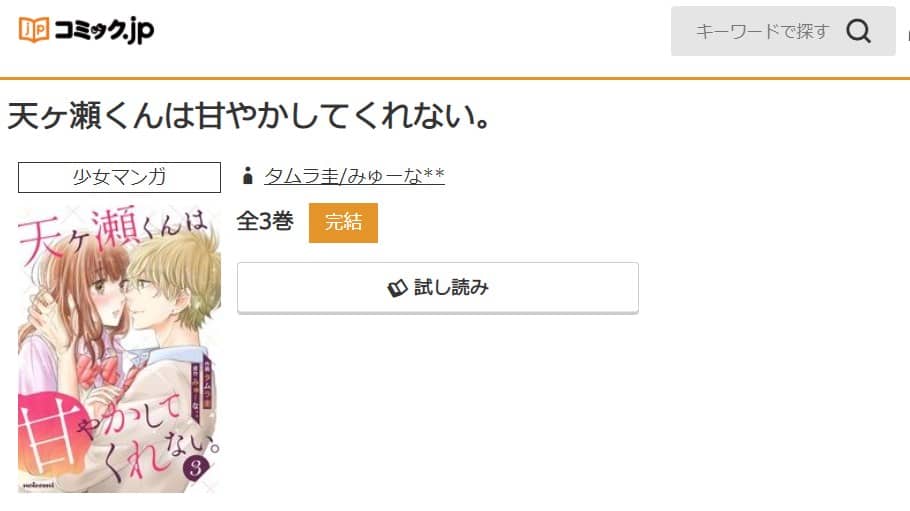Focus the キーワードで探す search field
This screenshot has height=511, width=910.
783,31
